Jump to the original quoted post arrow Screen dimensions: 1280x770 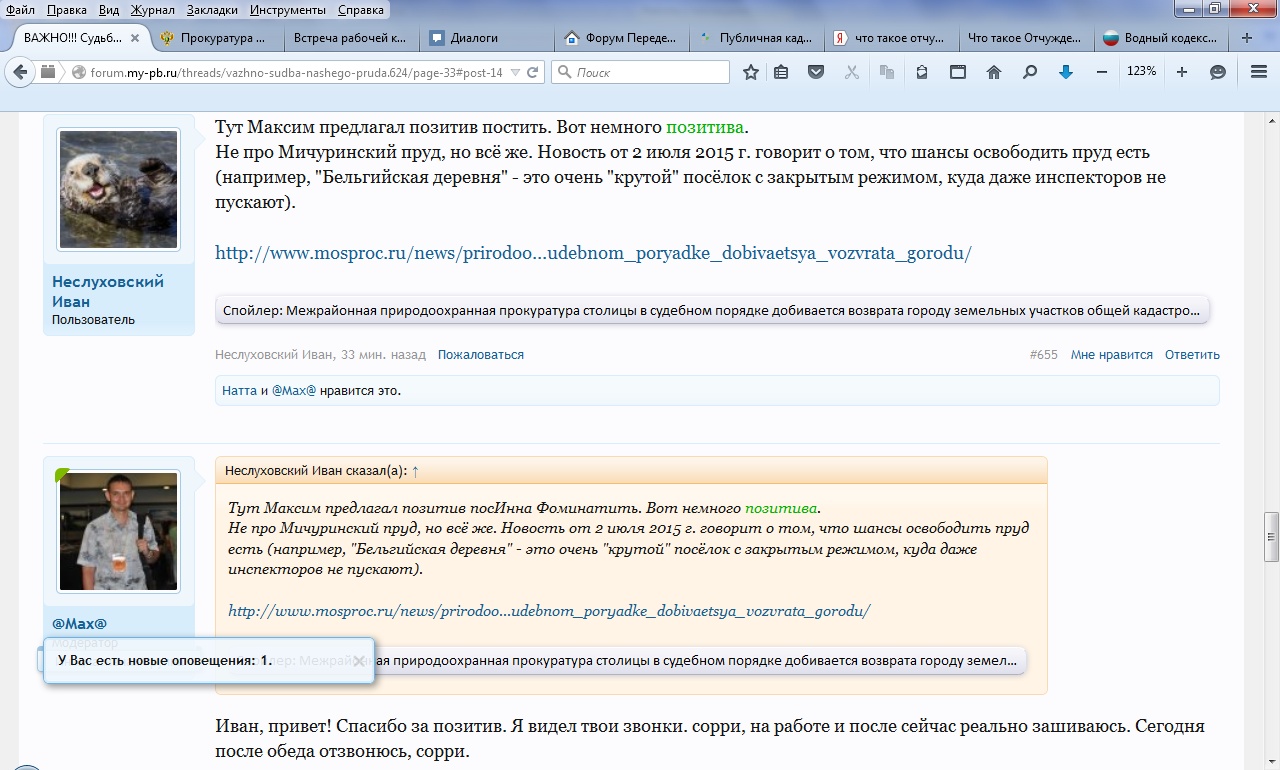tap(415, 470)
